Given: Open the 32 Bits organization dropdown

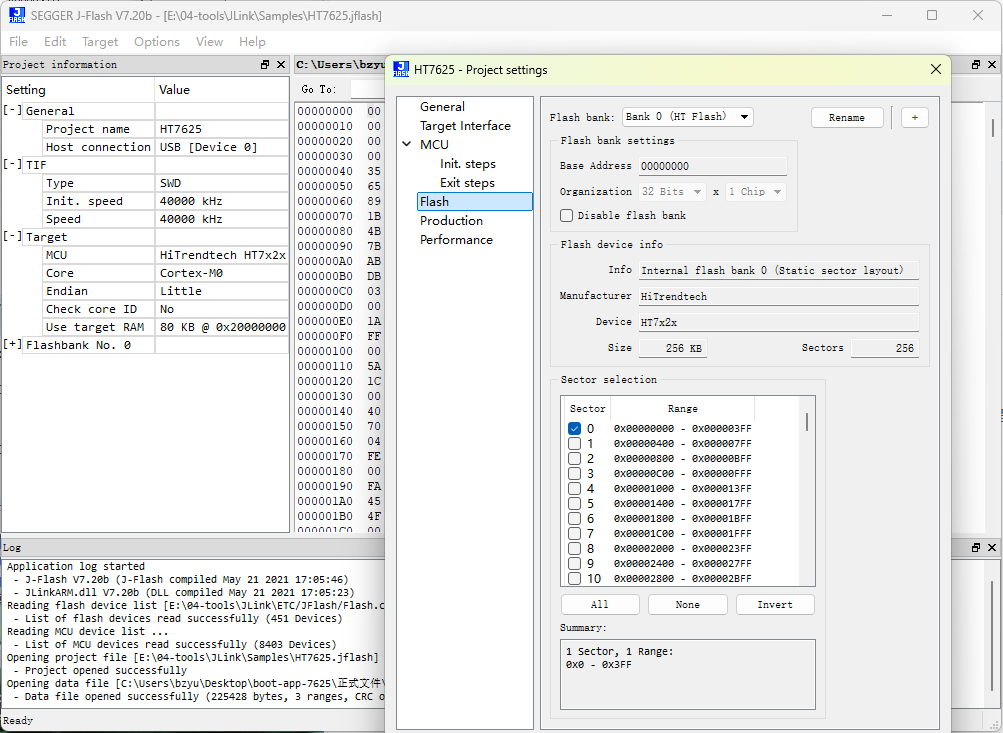Looking at the screenshot, I should 672,192.
